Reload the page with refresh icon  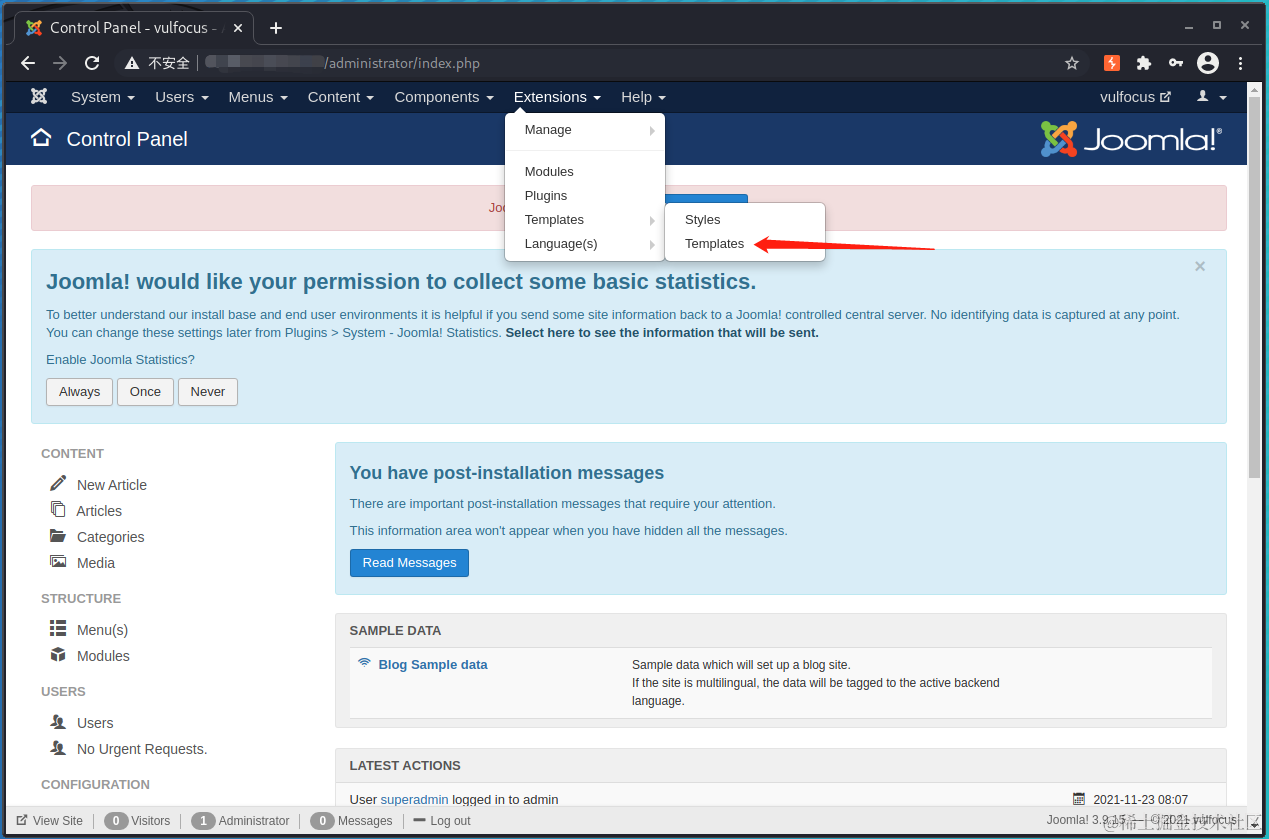tap(92, 63)
